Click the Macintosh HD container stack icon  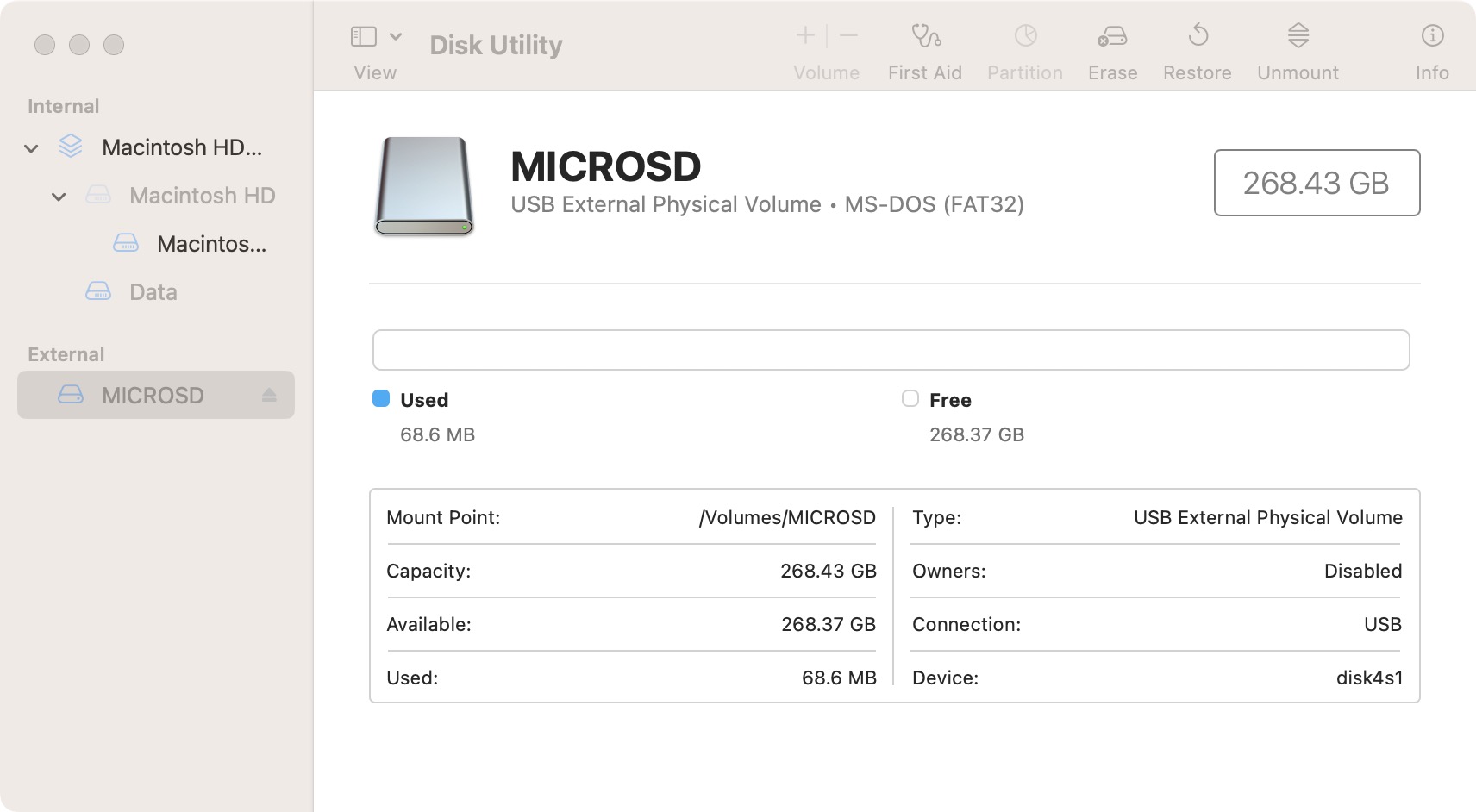pos(71,147)
